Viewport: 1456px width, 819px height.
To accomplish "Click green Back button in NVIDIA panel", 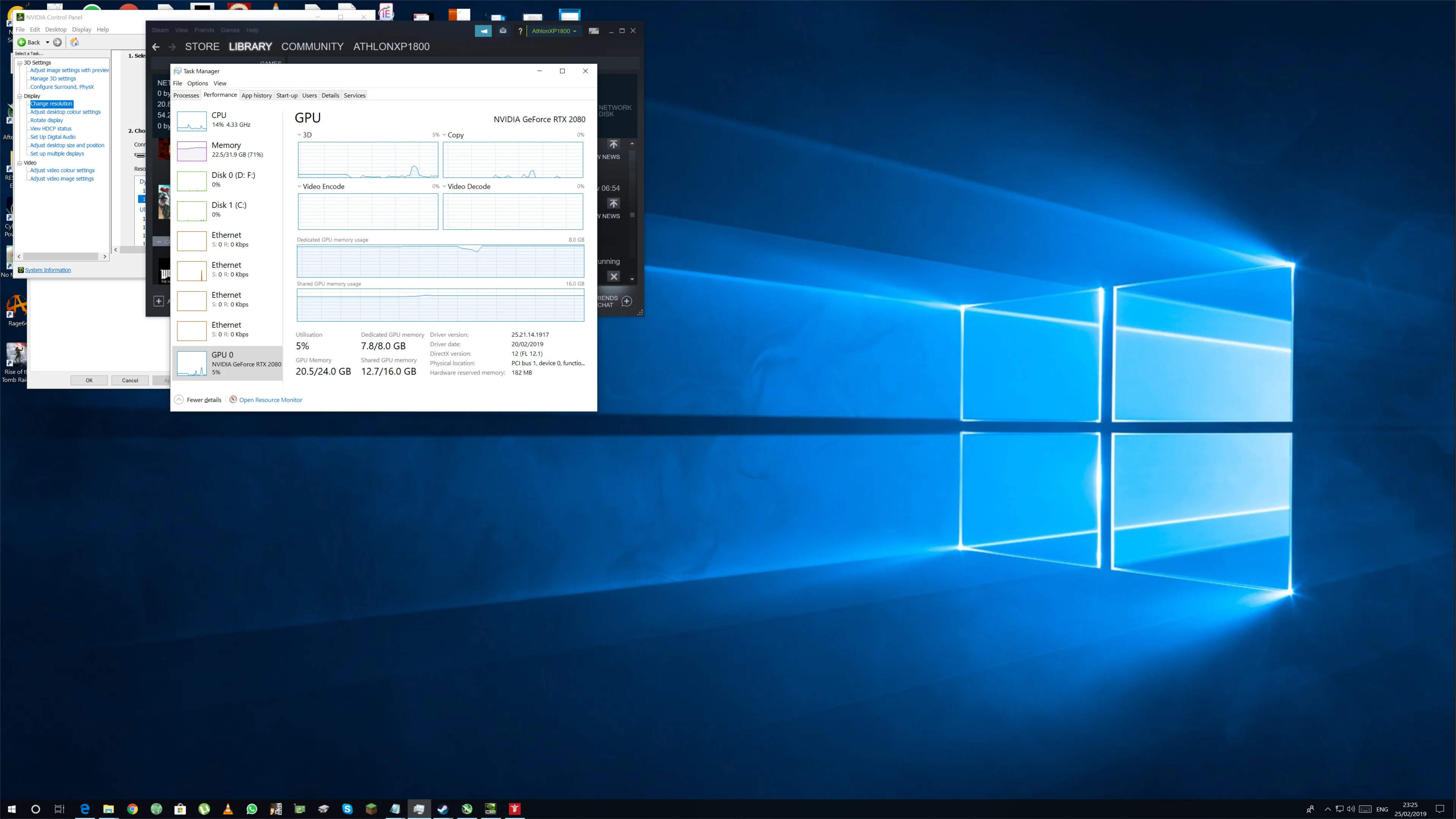I will (x=29, y=42).
